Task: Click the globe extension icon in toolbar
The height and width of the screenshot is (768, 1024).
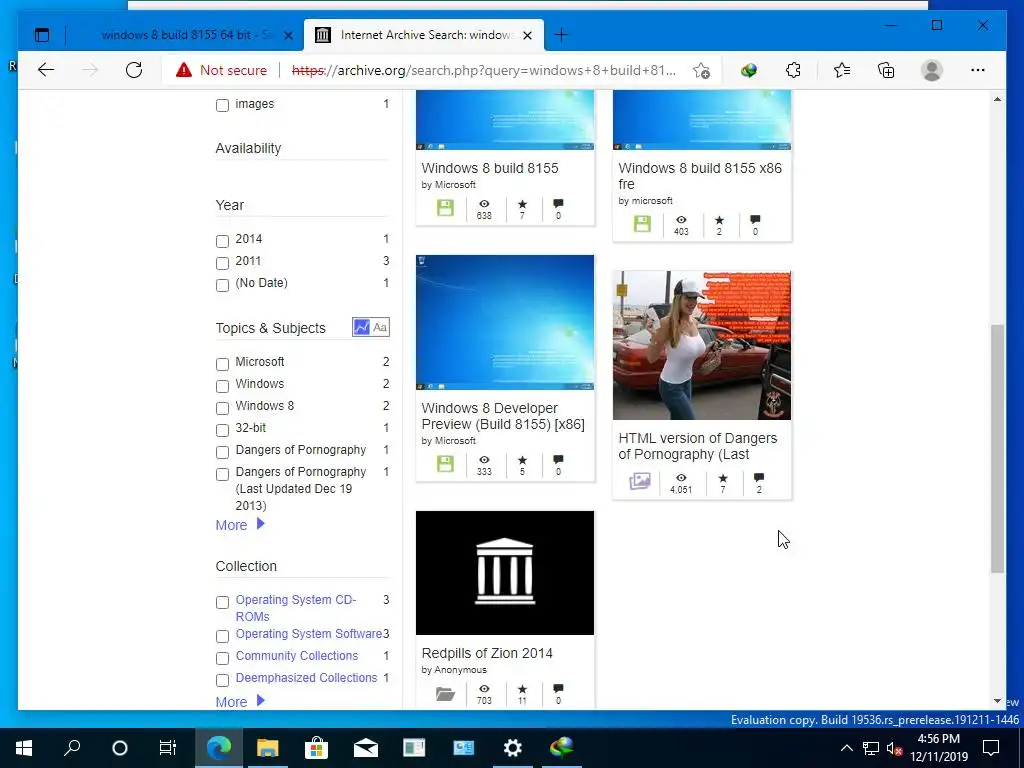Action: (x=748, y=70)
